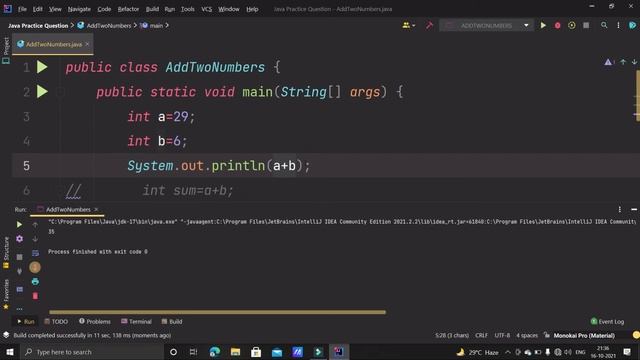Rerun the program in the Run panel
Image resolution: width=640 pixels, height=360 pixels.
click(x=19, y=224)
